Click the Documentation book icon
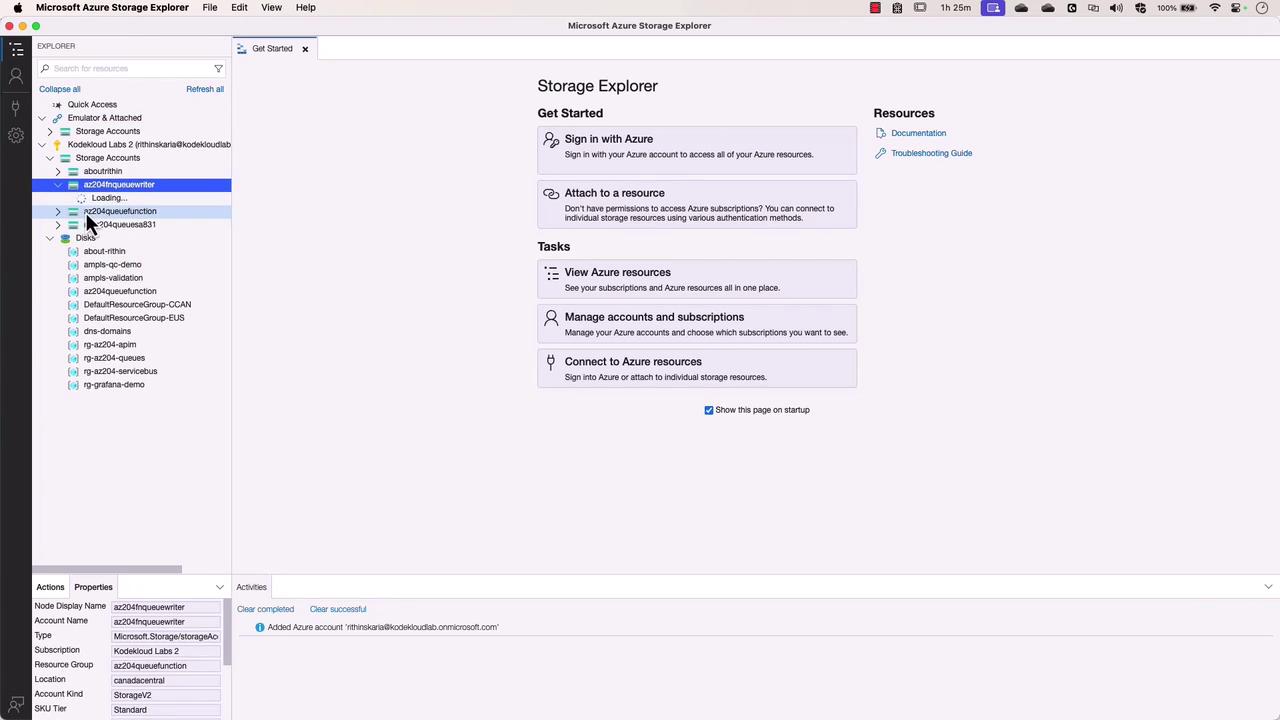Image resolution: width=1280 pixels, height=720 pixels. (880, 133)
